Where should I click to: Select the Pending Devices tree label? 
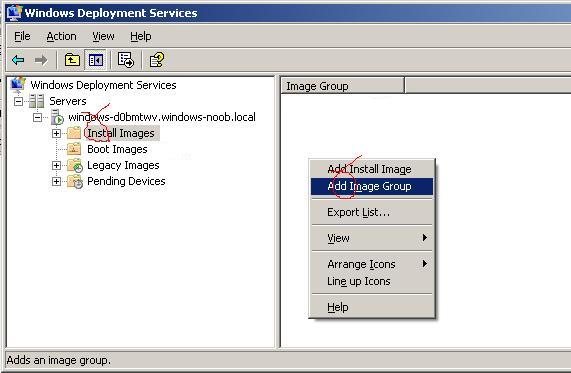click(126, 181)
